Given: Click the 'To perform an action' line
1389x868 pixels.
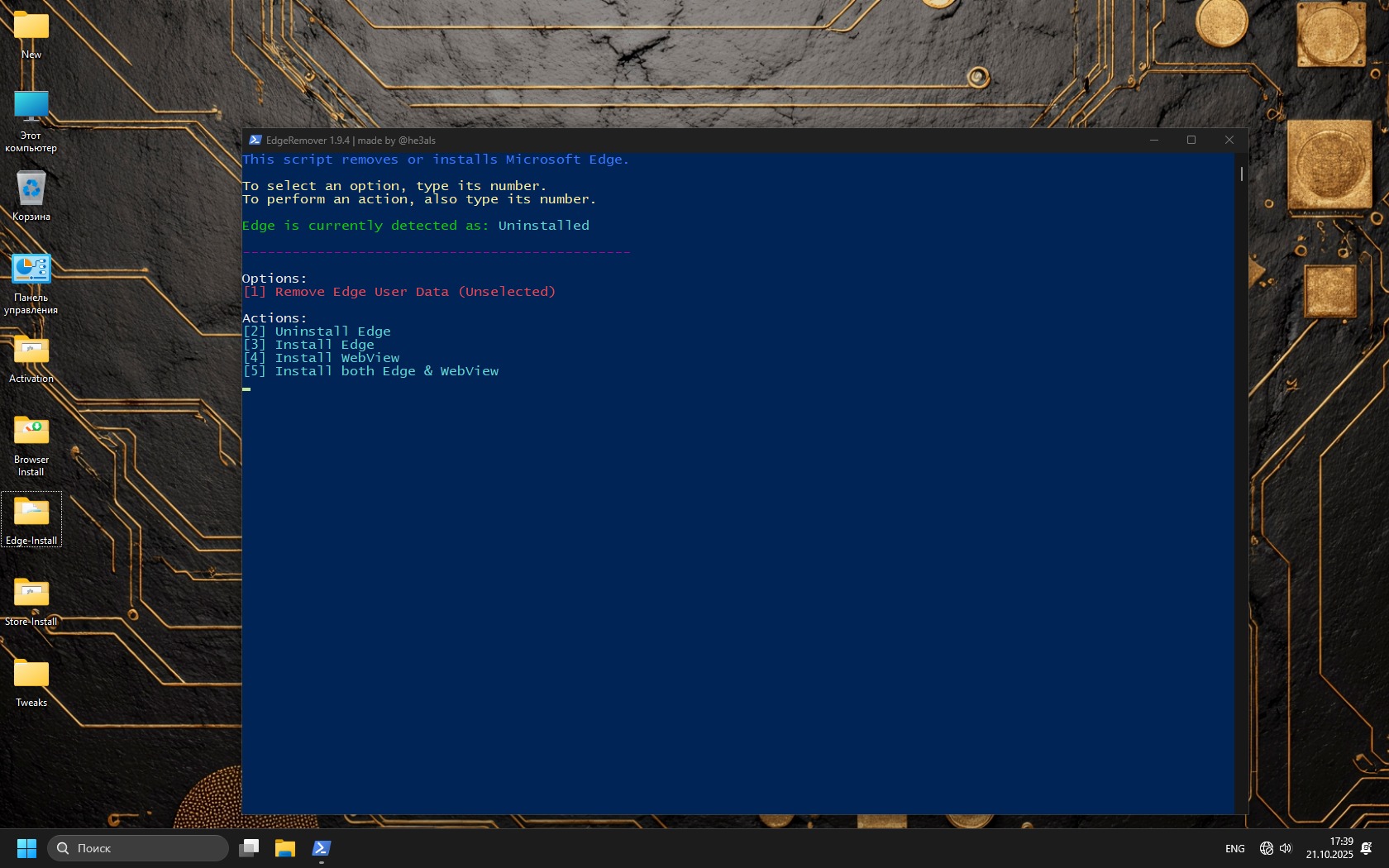Looking at the screenshot, I should click(419, 199).
